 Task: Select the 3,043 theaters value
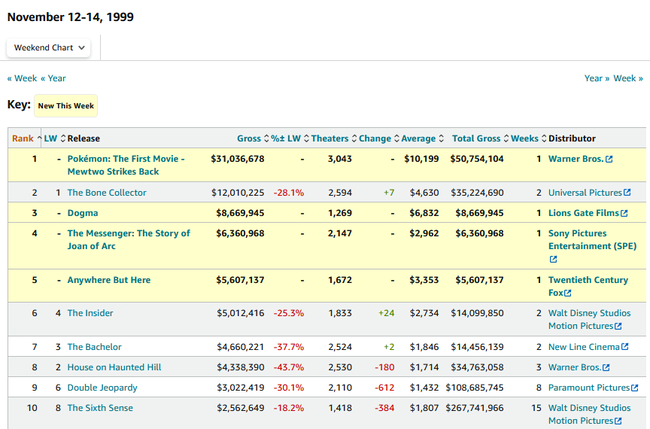pos(340,159)
